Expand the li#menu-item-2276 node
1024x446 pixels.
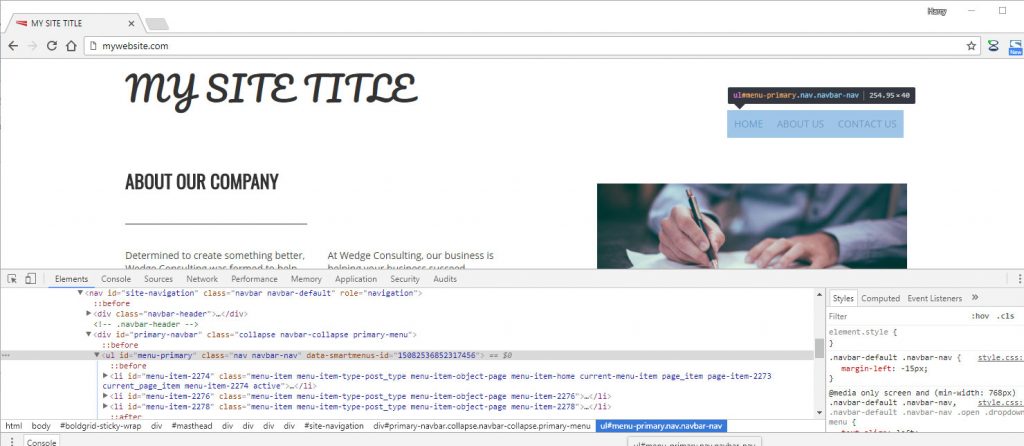click(x=105, y=396)
